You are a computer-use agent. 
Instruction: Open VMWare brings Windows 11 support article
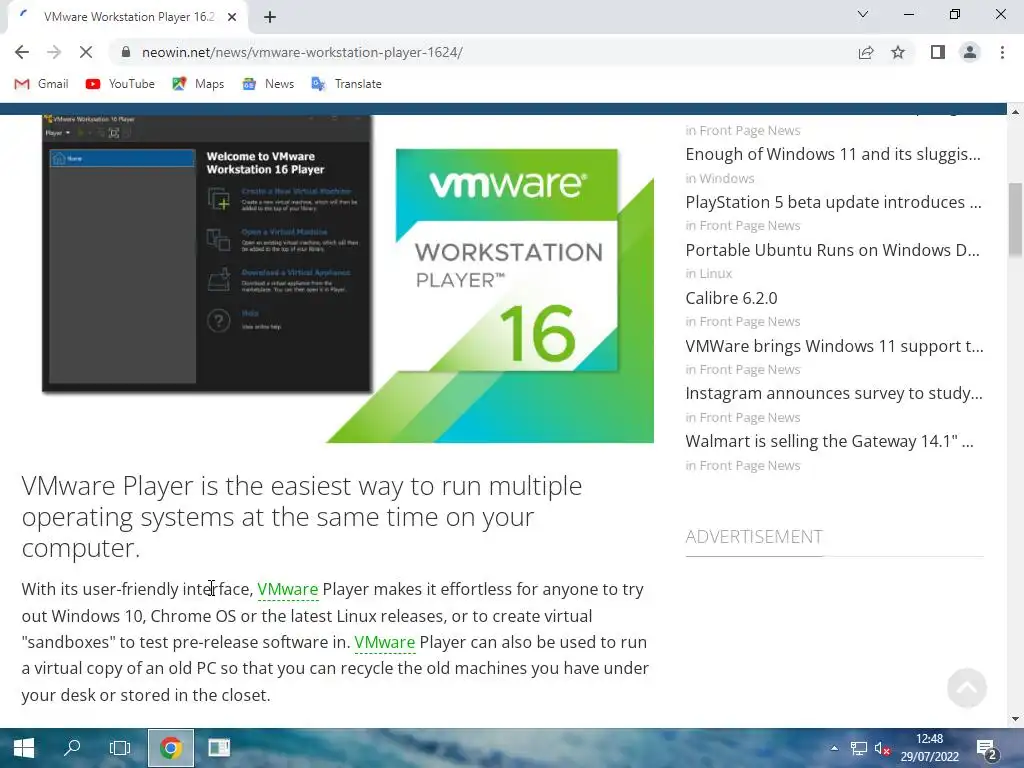(x=834, y=346)
